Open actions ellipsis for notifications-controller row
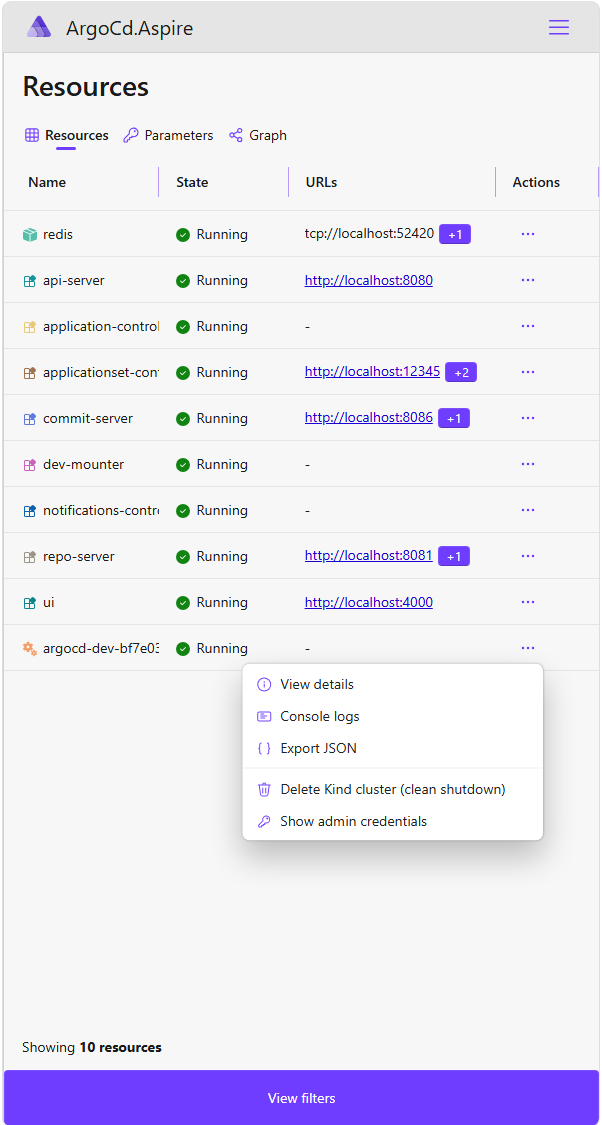 click(528, 509)
